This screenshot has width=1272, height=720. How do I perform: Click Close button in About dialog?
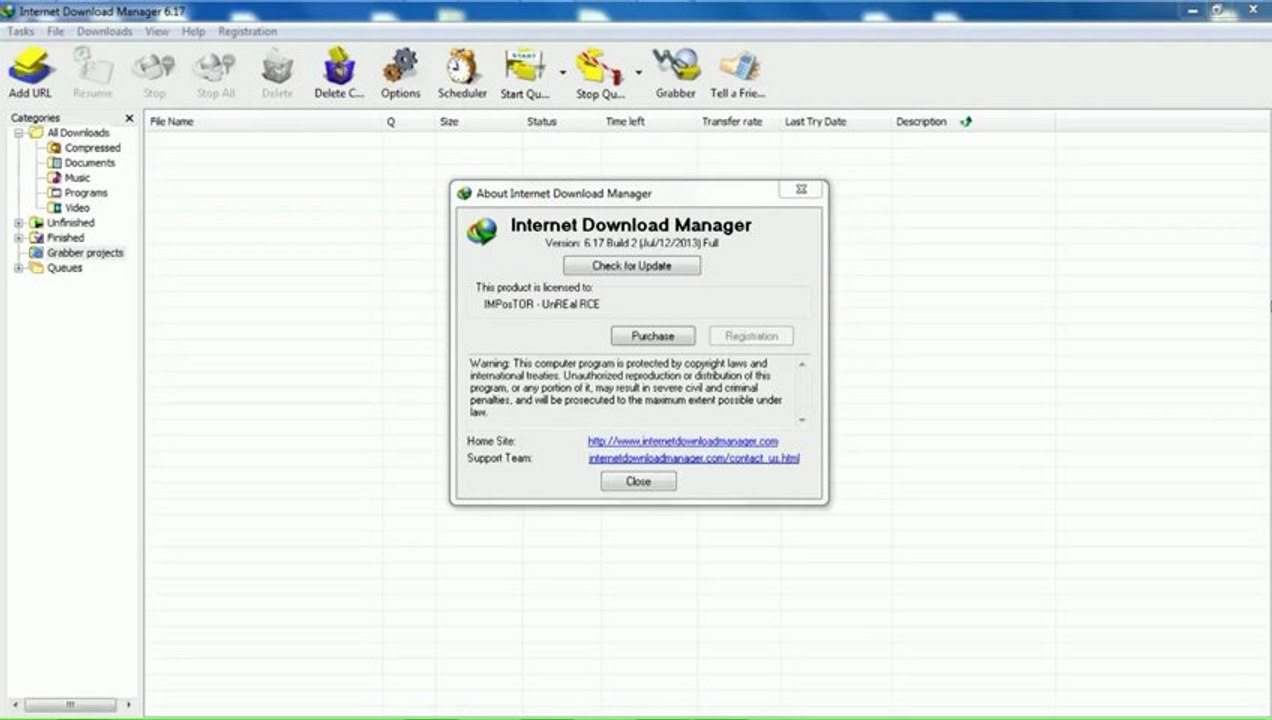(638, 481)
